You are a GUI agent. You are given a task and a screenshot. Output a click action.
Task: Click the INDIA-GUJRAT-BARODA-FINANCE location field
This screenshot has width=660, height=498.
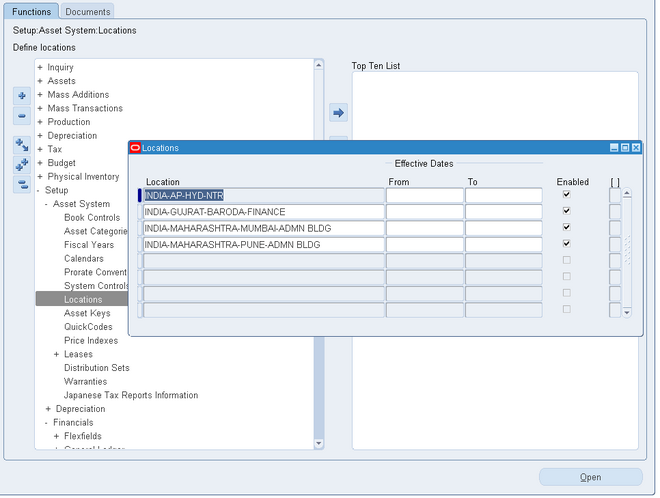(263, 212)
